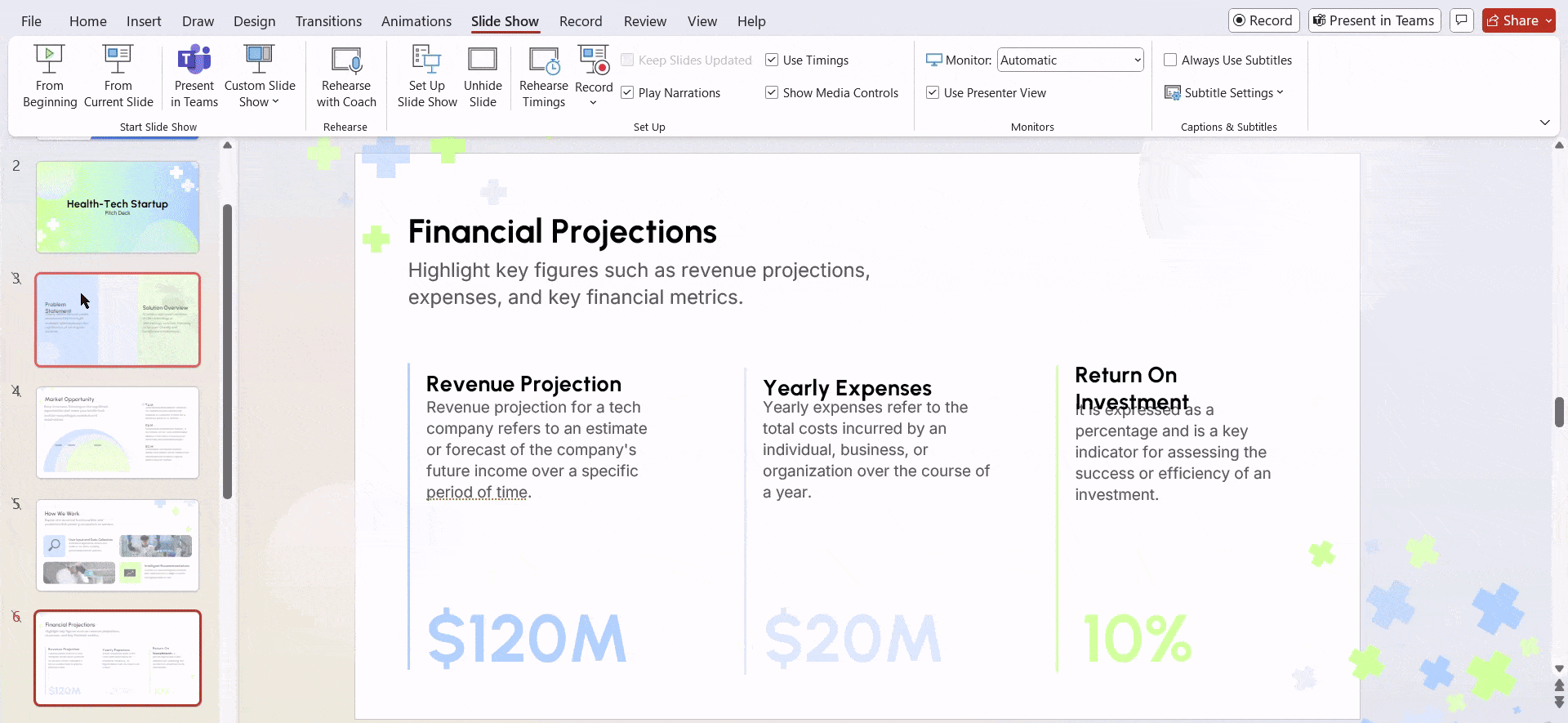This screenshot has height=723, width=1568.
Task: Expand Subtitle Settings menu
Action: click(1225, 93)
